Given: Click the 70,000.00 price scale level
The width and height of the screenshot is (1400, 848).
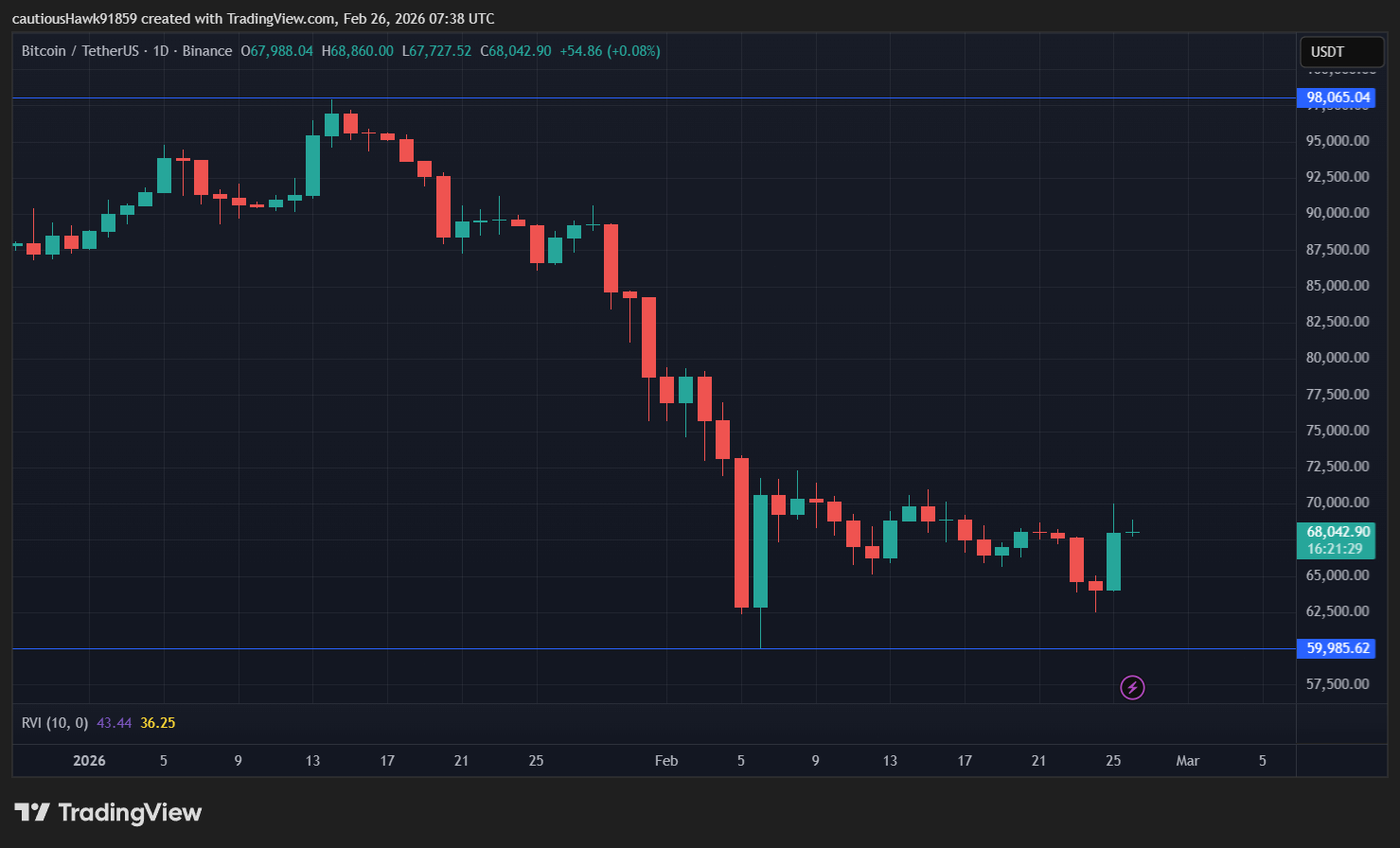Looking at the screenshot, I should tap(1337, 502).
